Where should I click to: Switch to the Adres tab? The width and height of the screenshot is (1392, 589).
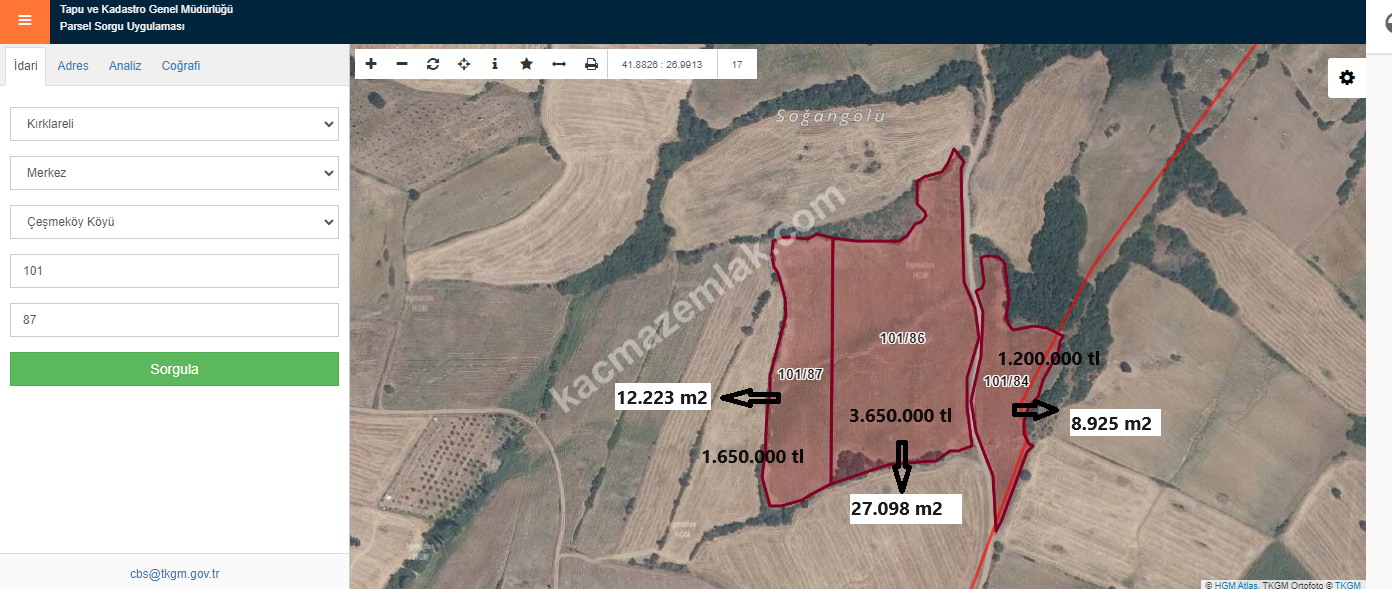point(73,66)
